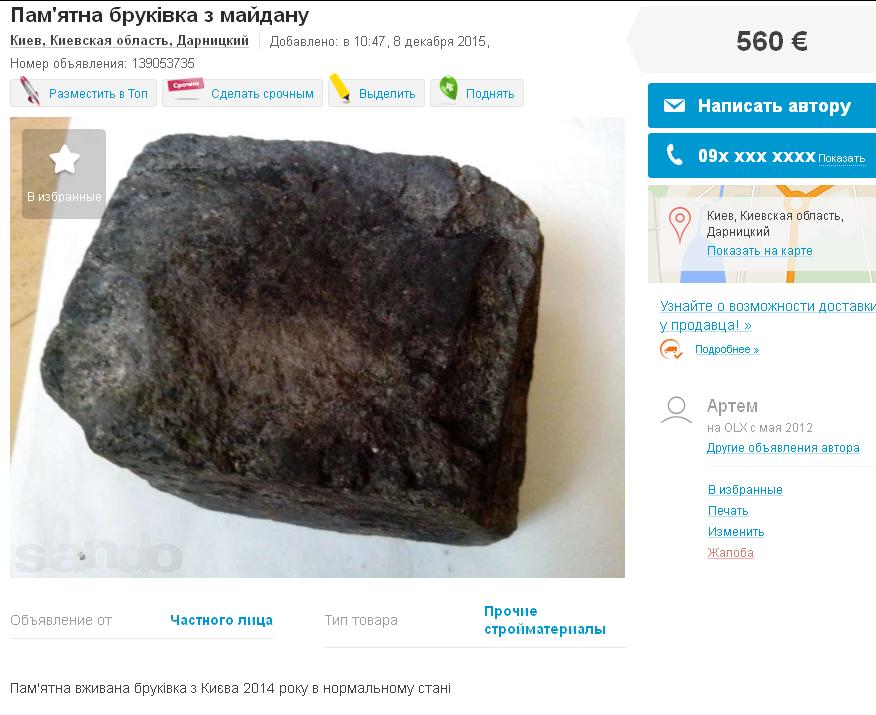Report listing with Жалоба link

tap(730, 553)
